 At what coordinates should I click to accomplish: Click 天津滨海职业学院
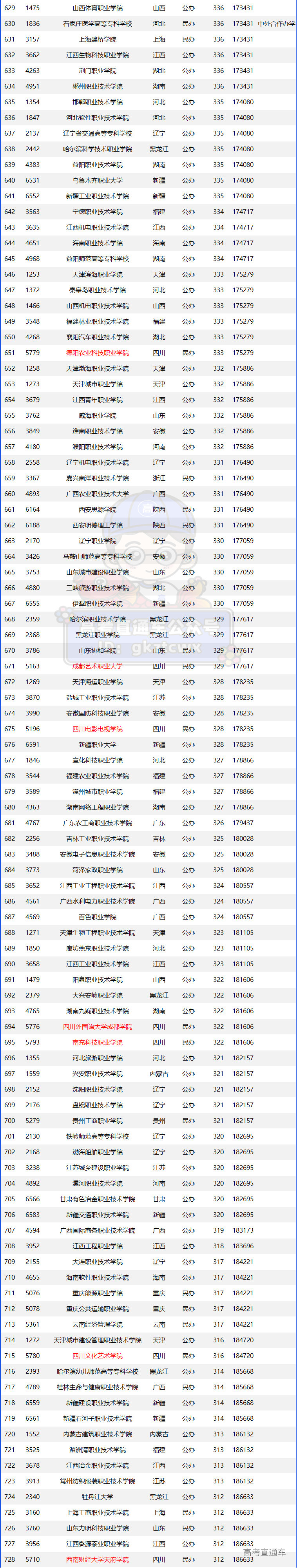tap(98, 275)
